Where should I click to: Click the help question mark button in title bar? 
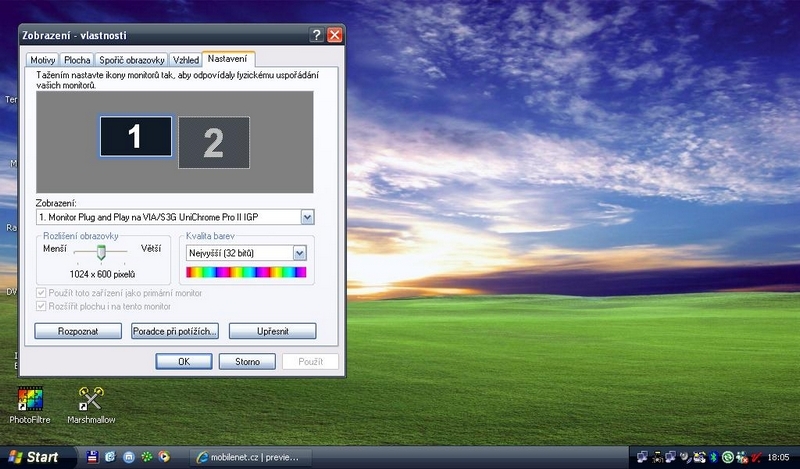tap(316, 35)
